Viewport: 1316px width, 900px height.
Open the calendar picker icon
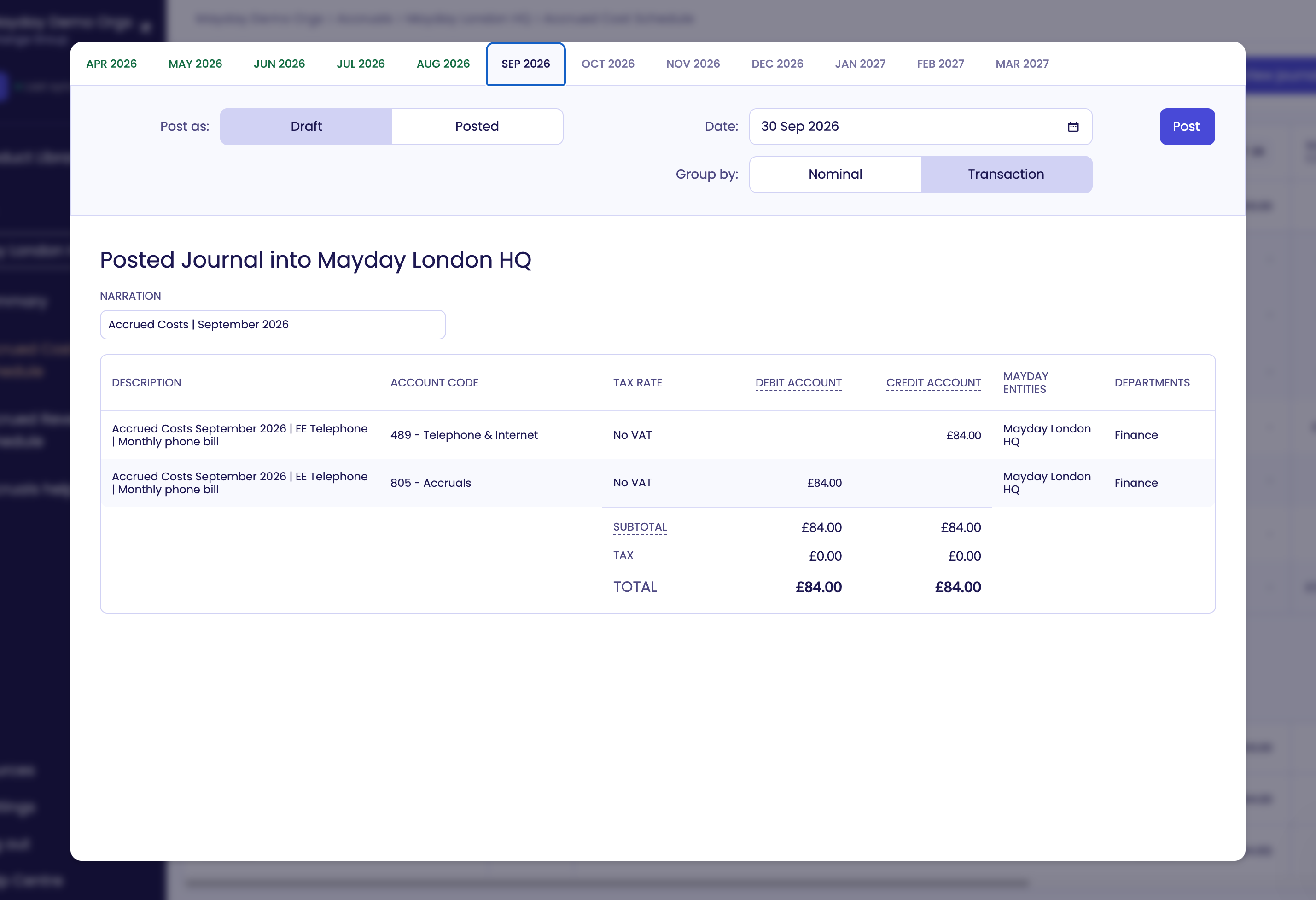tap(1072, 126)
